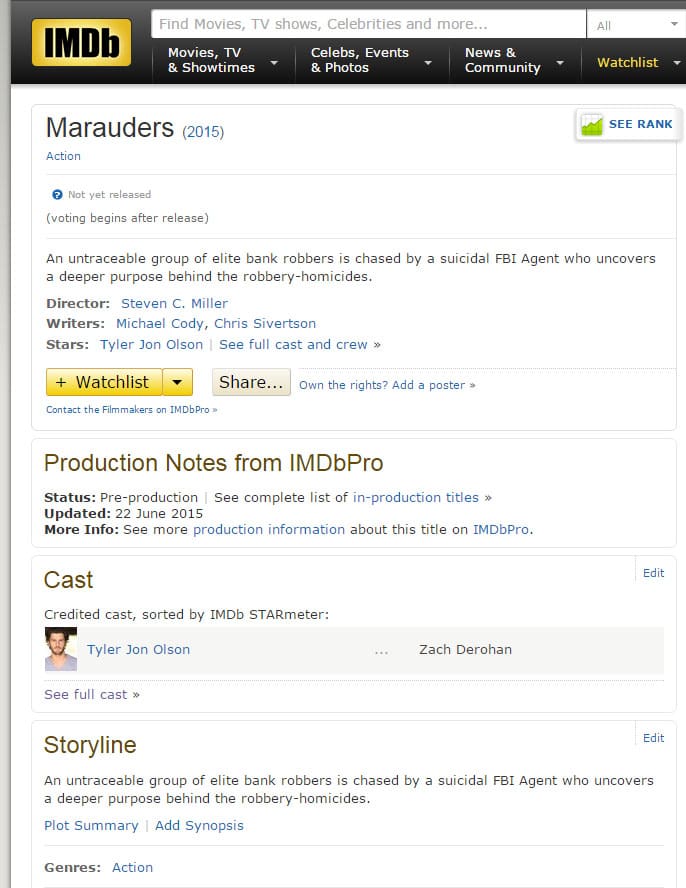This screenshot has height=888, width=686.
Task: Expand the Movies, TV & Showtimes arrow
Action: pyautogui.click(x=274, y=62)
